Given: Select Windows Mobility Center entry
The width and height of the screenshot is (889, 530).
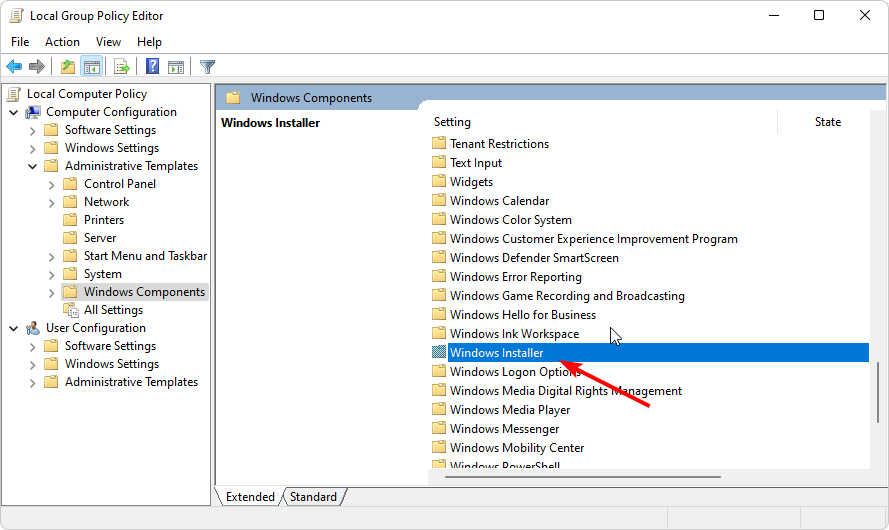Looking at the screenshot, I should pos(517,448).
